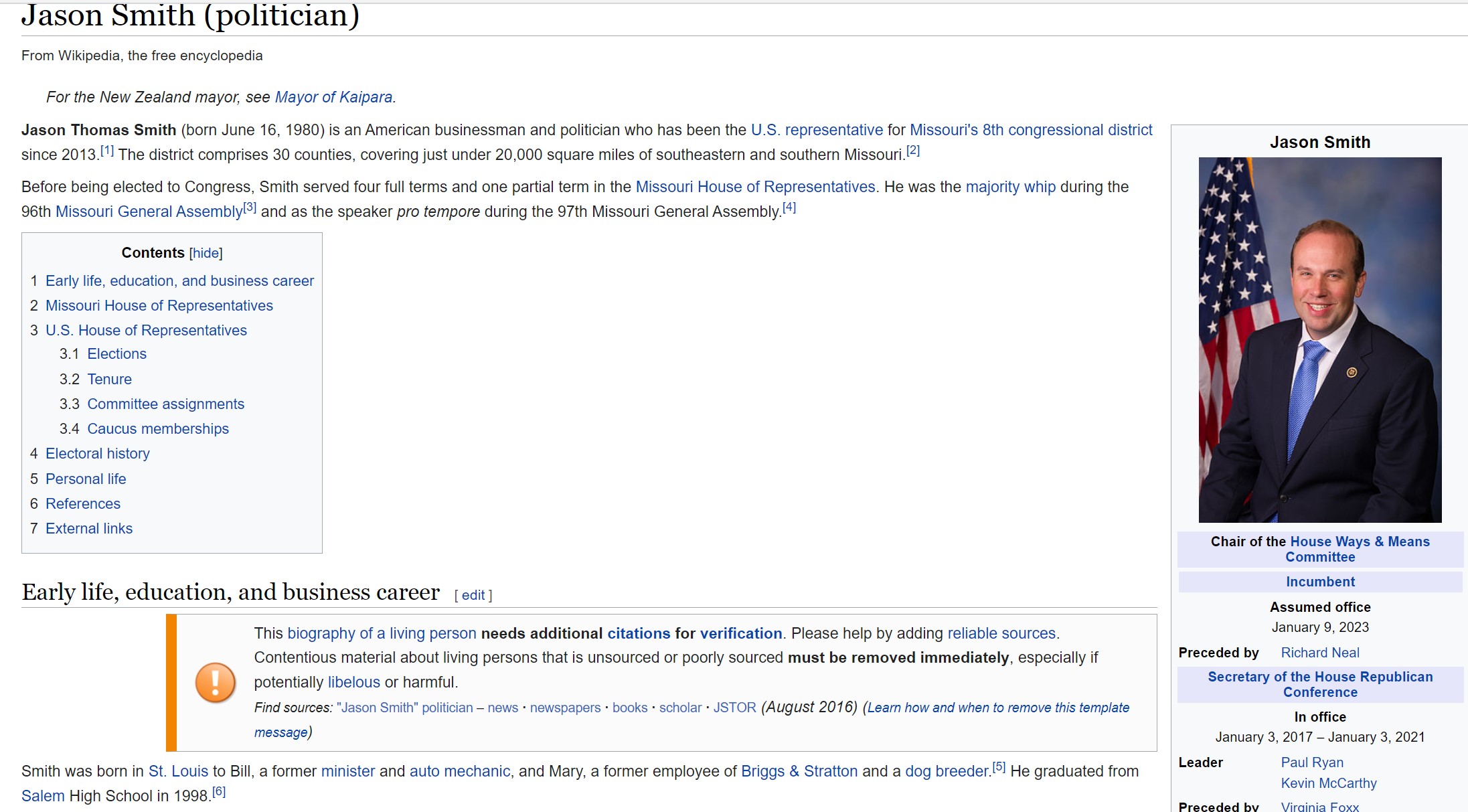
Task: Click the orange exclamation warning icon
Action: pos(215,682)
